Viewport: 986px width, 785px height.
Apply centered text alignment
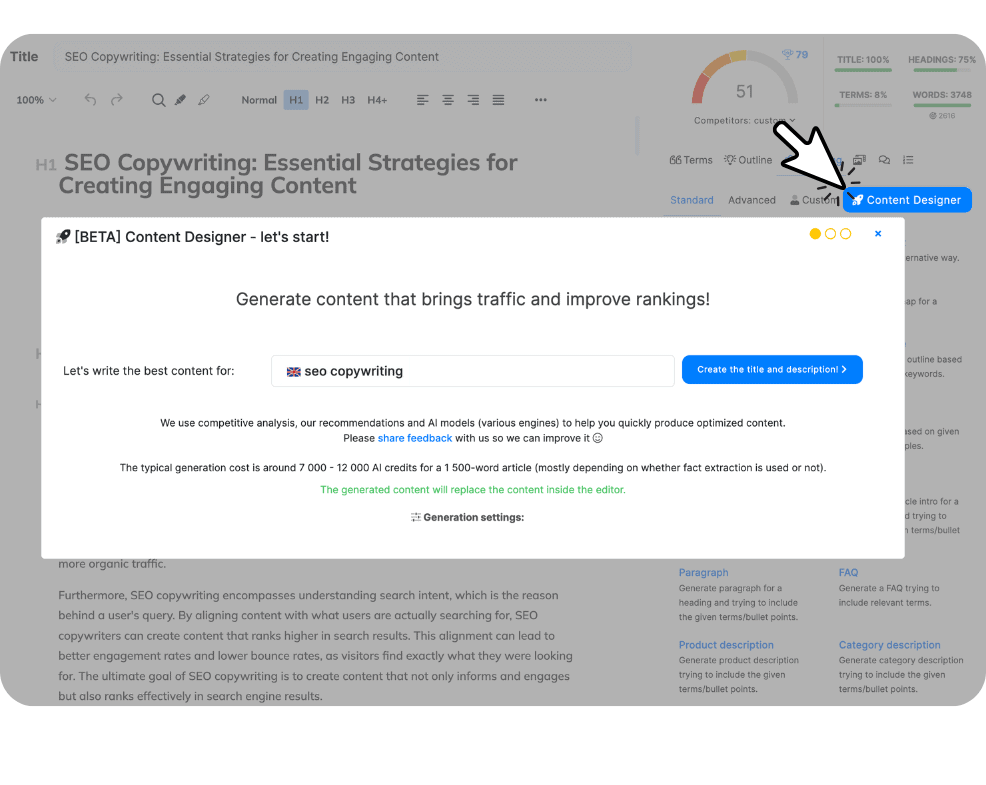point(448,99)
